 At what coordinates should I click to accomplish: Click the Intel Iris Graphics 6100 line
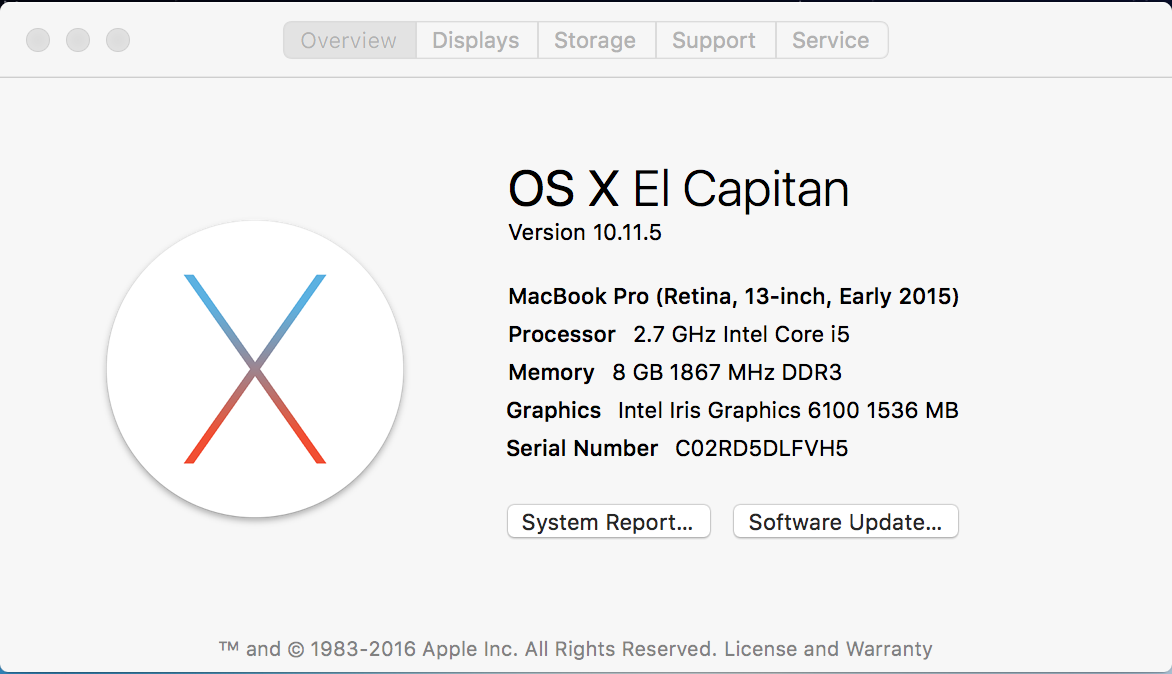(732, 411)
